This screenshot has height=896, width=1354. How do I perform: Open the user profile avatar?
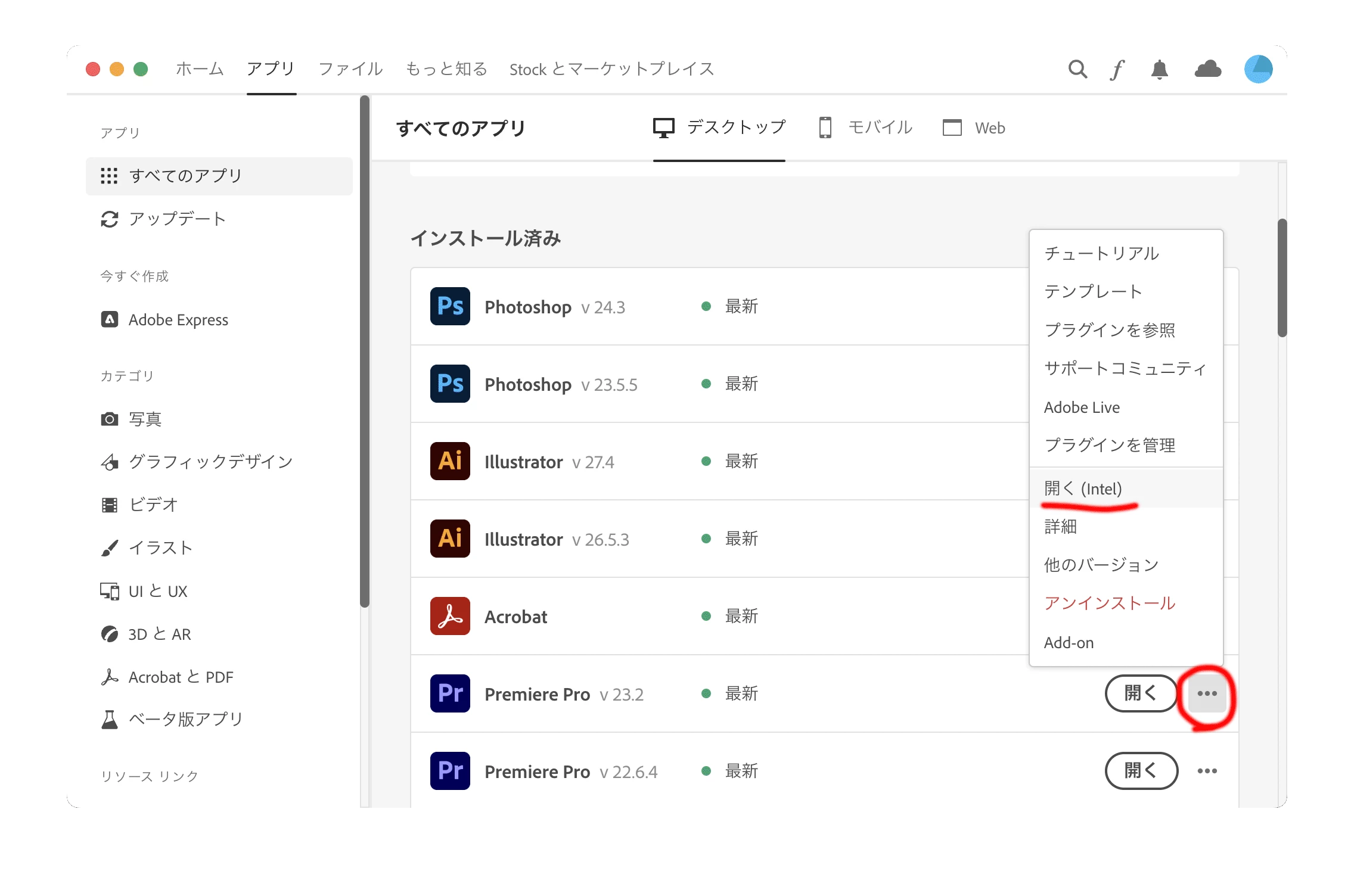tap(1257, 69)
